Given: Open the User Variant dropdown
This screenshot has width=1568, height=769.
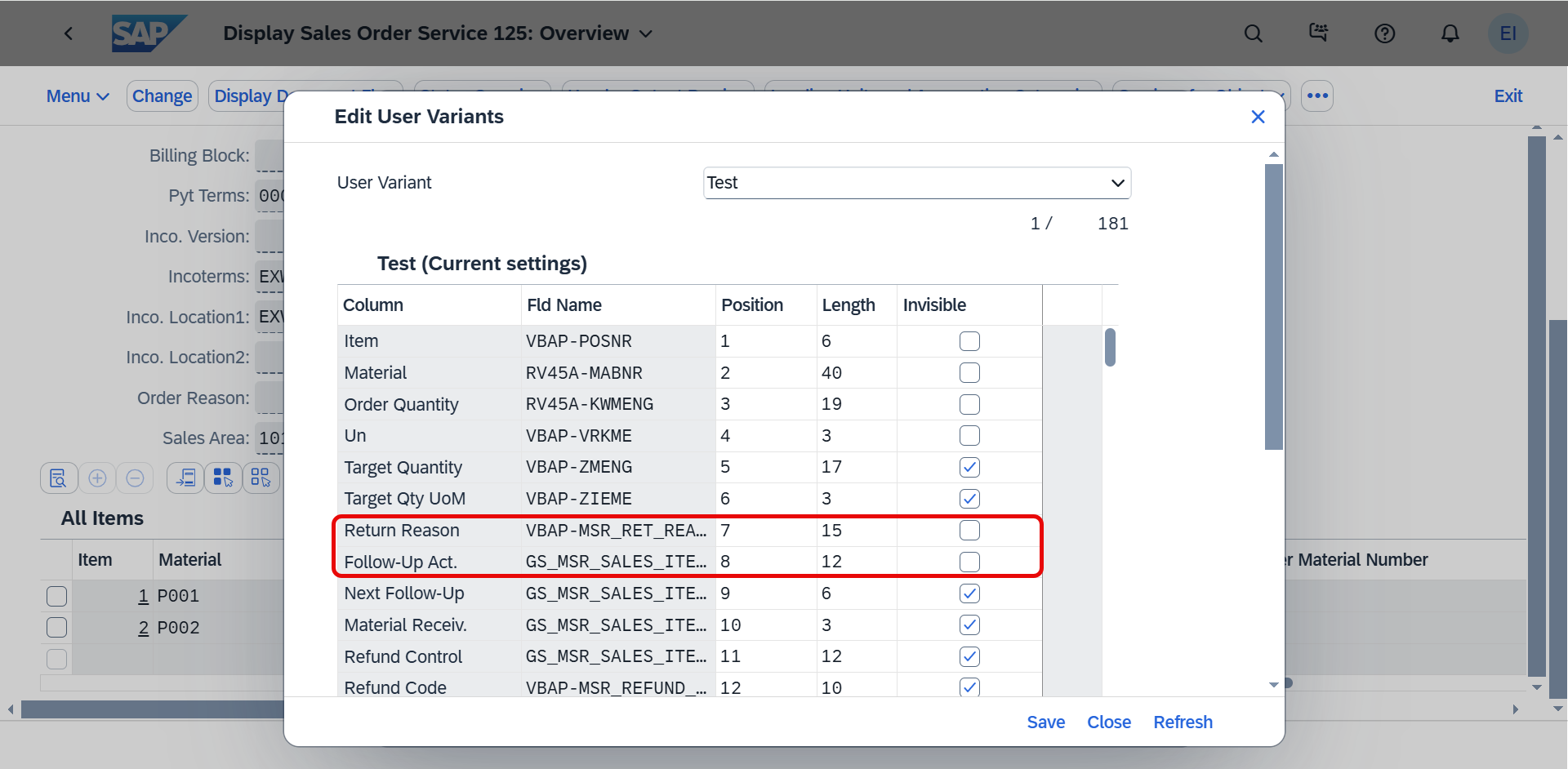Looking at the screenshot, I should click(917, 183).
